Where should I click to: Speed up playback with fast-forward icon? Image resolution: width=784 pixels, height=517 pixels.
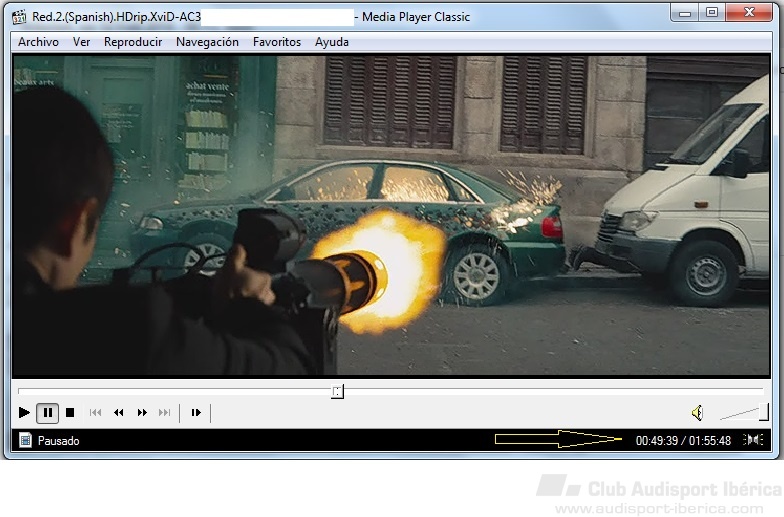point(142,412)
